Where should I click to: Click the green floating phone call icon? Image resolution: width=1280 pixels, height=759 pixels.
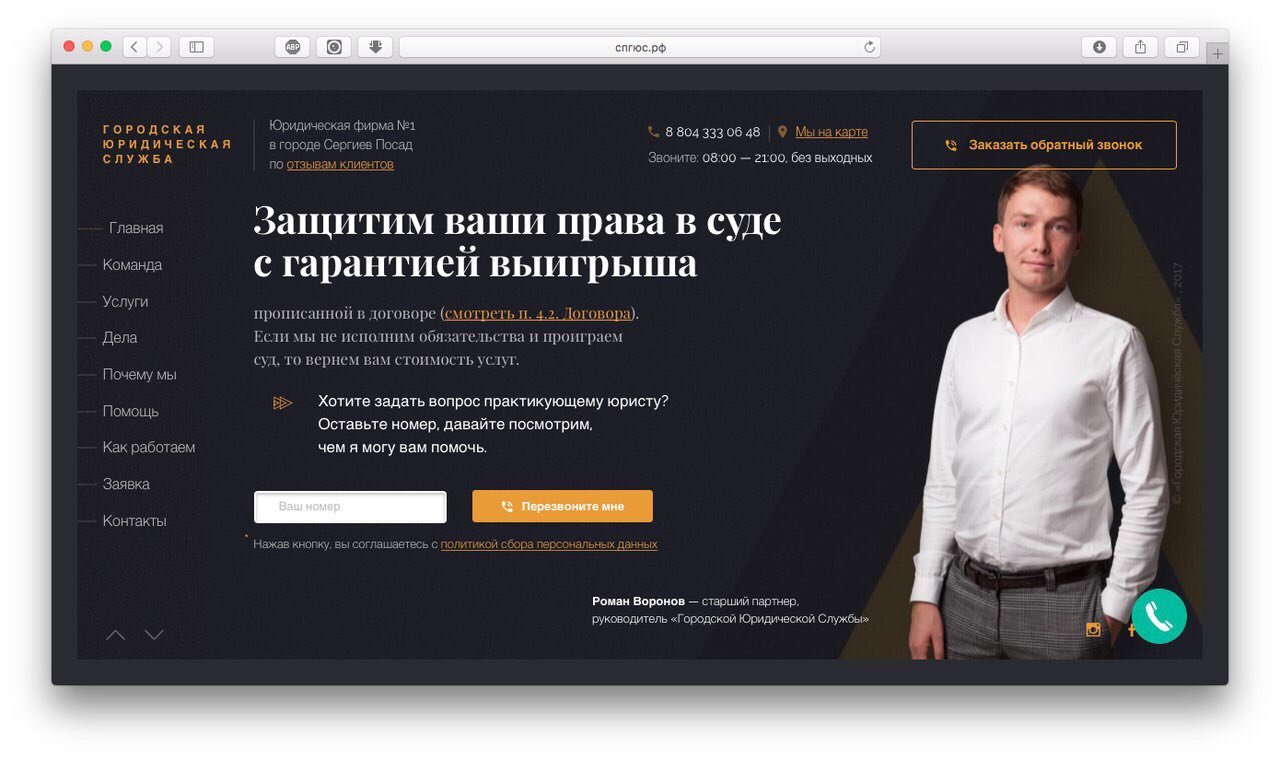click(1159, 616)
